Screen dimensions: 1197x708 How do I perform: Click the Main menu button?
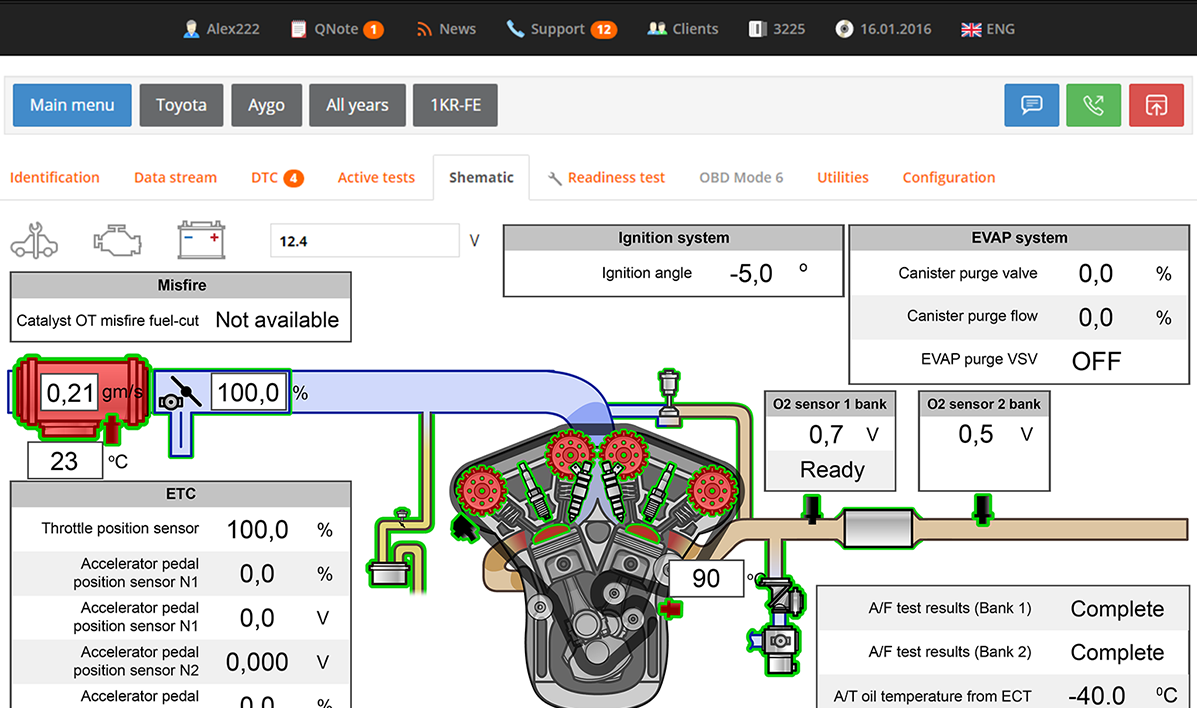[72, 105]
